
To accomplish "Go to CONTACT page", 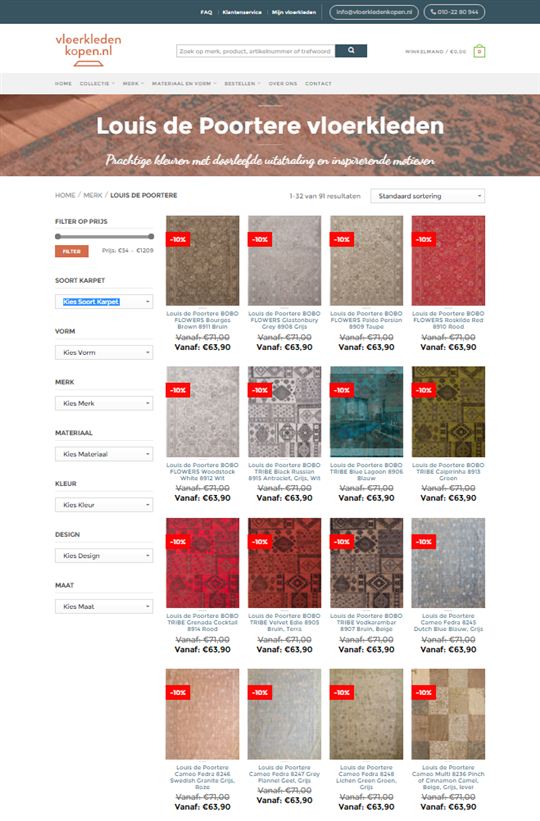I will 318,83.
